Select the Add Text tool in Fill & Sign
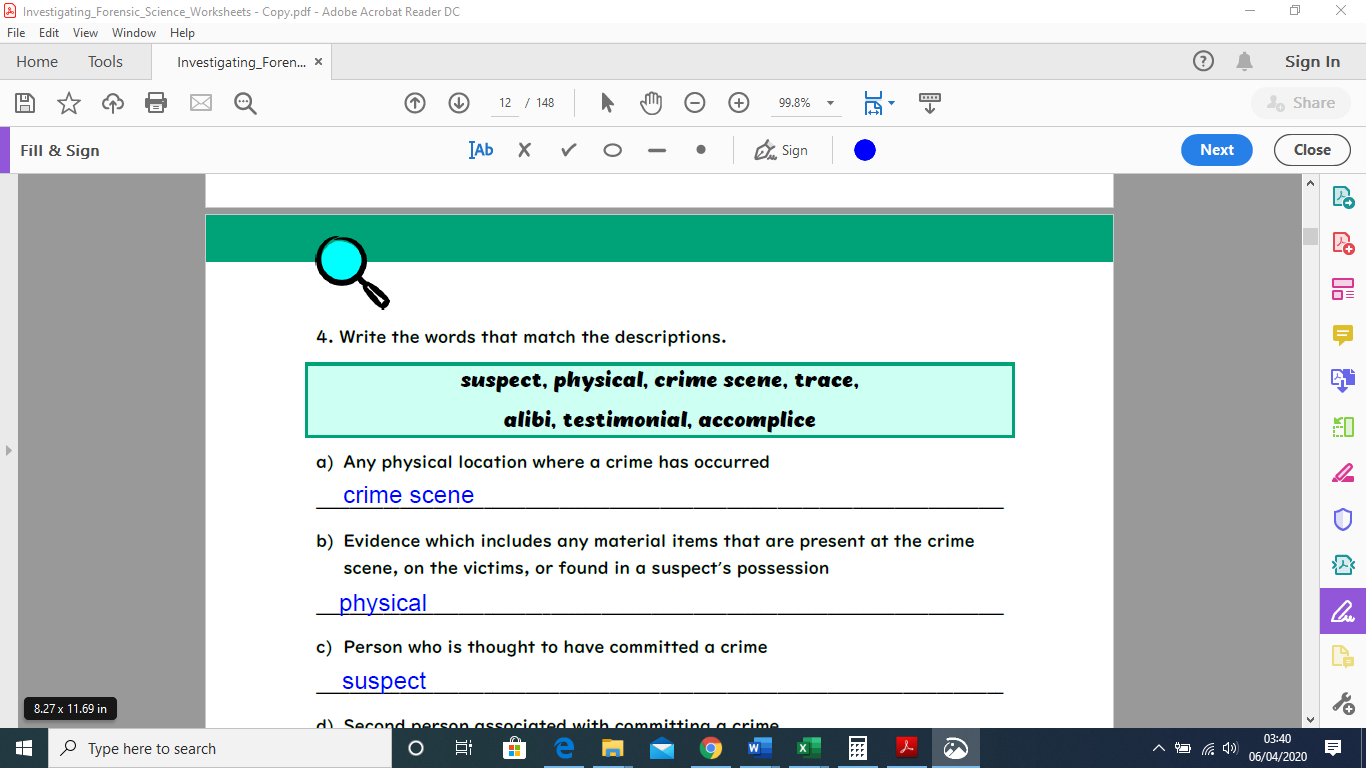The width and height of the screenshot is (1366, 768). point(480,150)
